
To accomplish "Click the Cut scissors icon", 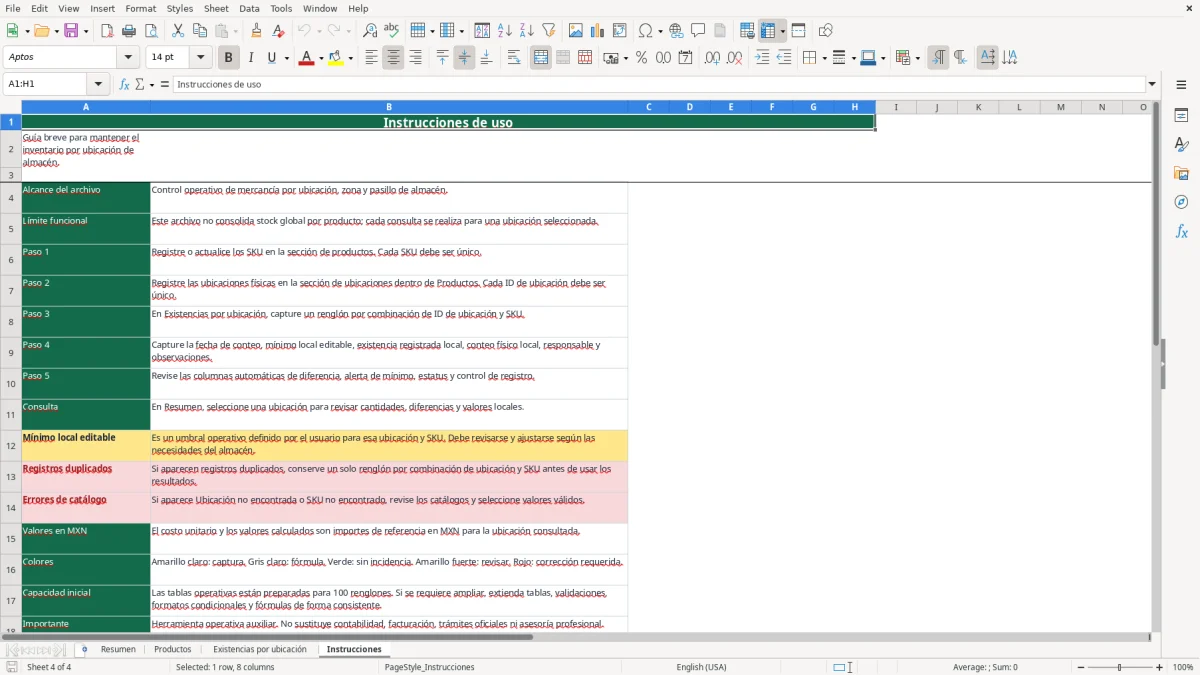I will [x=178, y=31].
